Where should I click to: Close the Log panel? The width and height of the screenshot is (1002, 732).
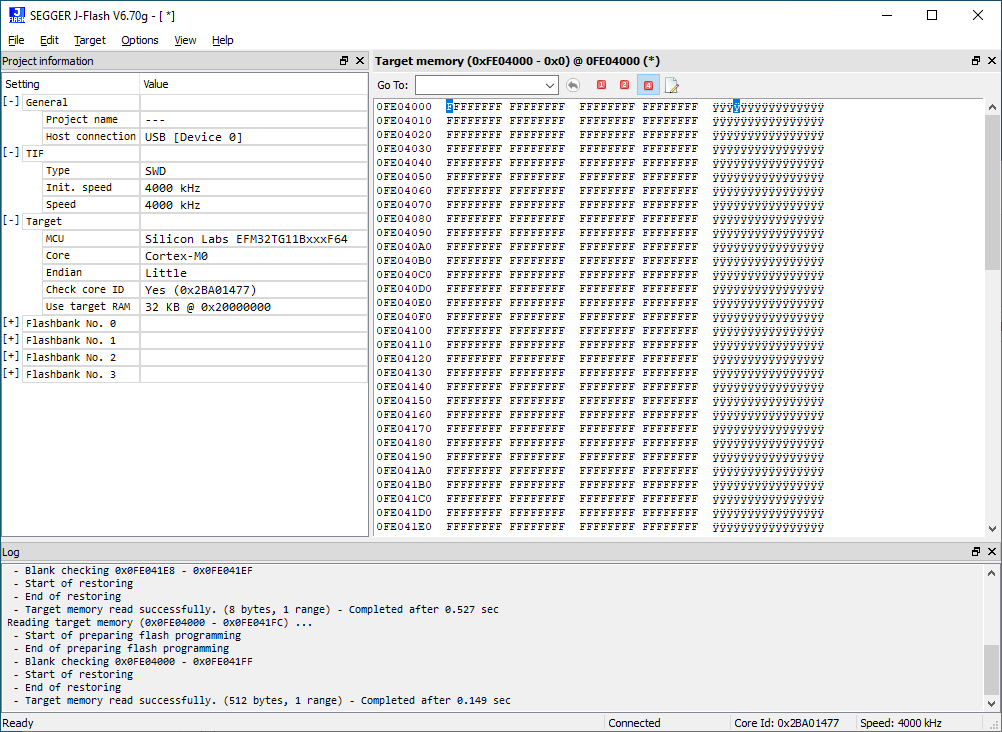click(x=992, y=552)
